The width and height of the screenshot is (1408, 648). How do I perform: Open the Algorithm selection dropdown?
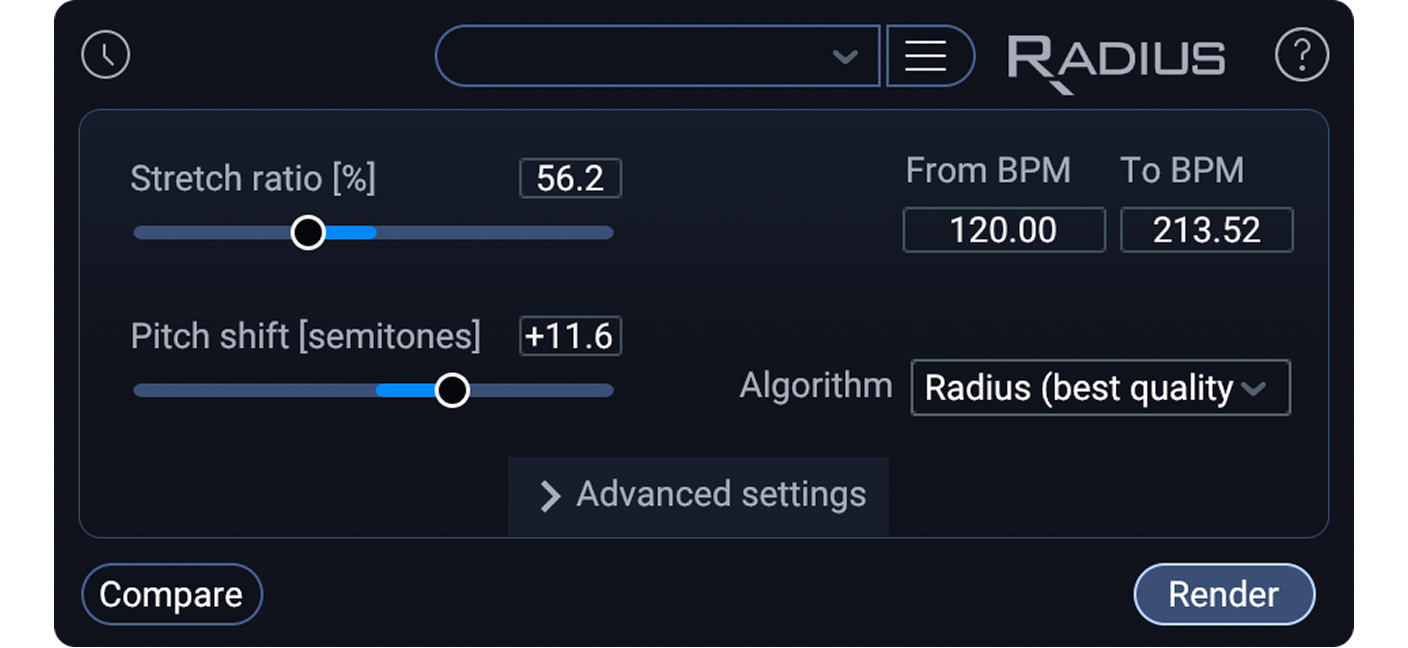click(1100, 388)
